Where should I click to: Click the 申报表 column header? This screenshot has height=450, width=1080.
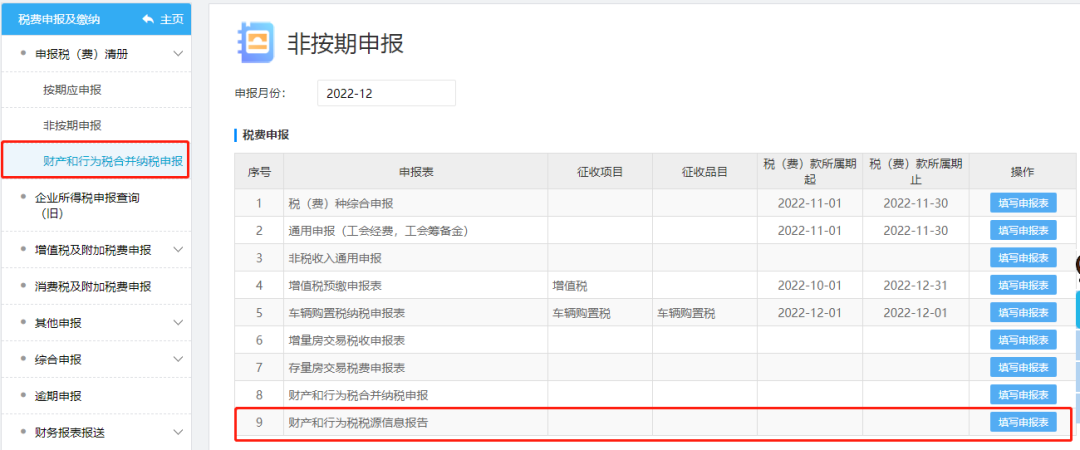(415, 172)
